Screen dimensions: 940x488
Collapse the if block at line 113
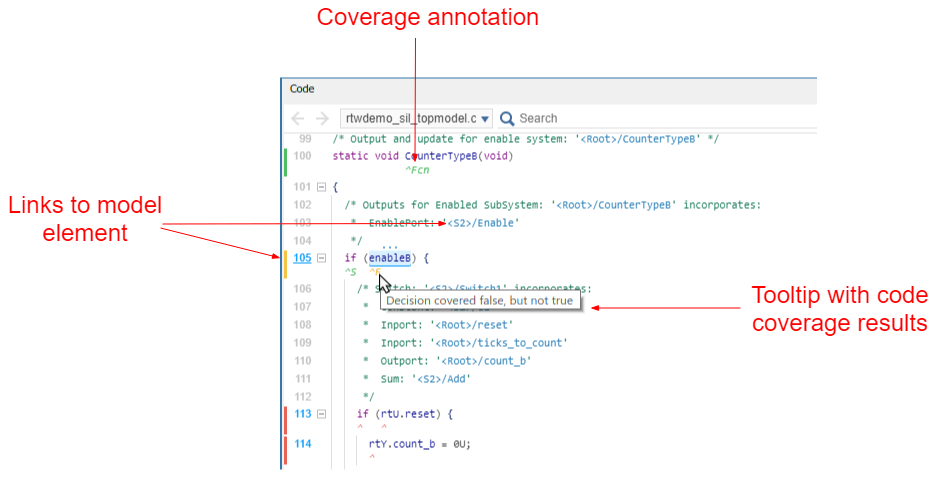(321, 414)
